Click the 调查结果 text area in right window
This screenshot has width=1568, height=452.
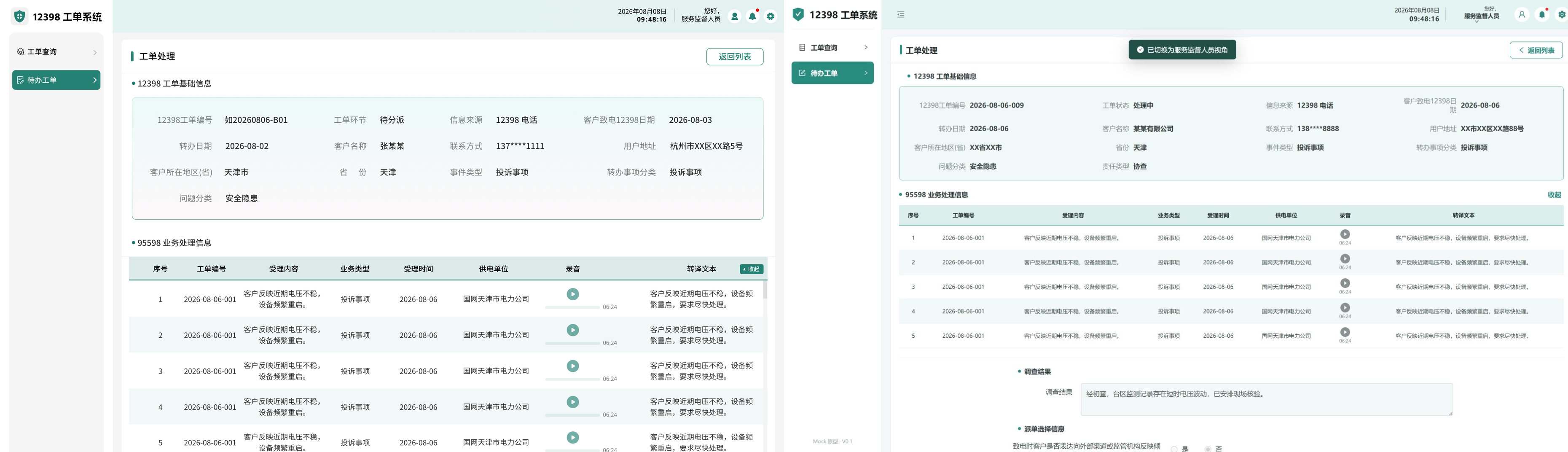(x=1267, y=399)
